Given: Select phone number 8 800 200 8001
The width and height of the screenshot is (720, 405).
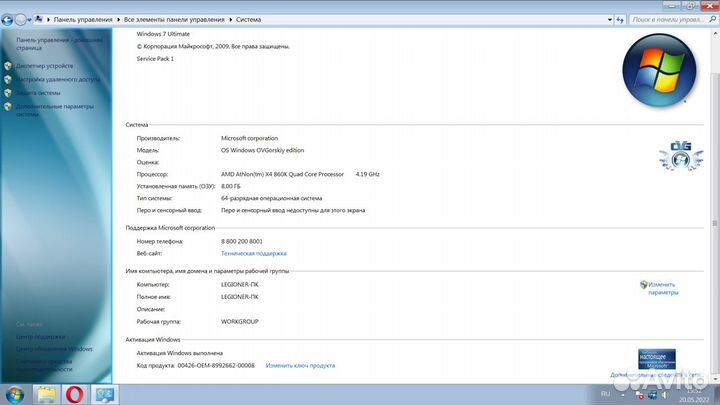Looking at the screenshot, I should 242,242.
